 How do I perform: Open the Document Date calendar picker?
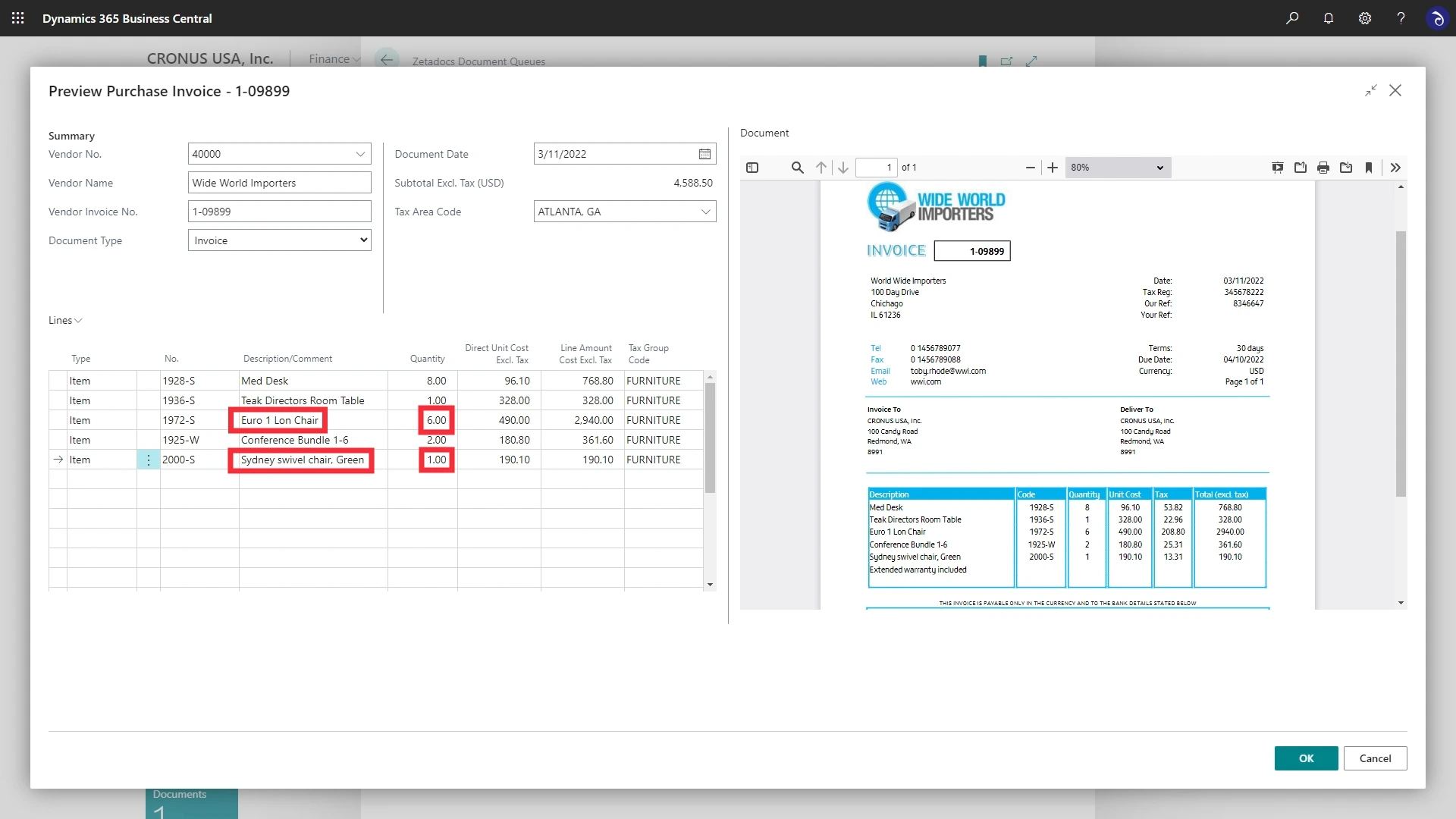tap(704, 154)
